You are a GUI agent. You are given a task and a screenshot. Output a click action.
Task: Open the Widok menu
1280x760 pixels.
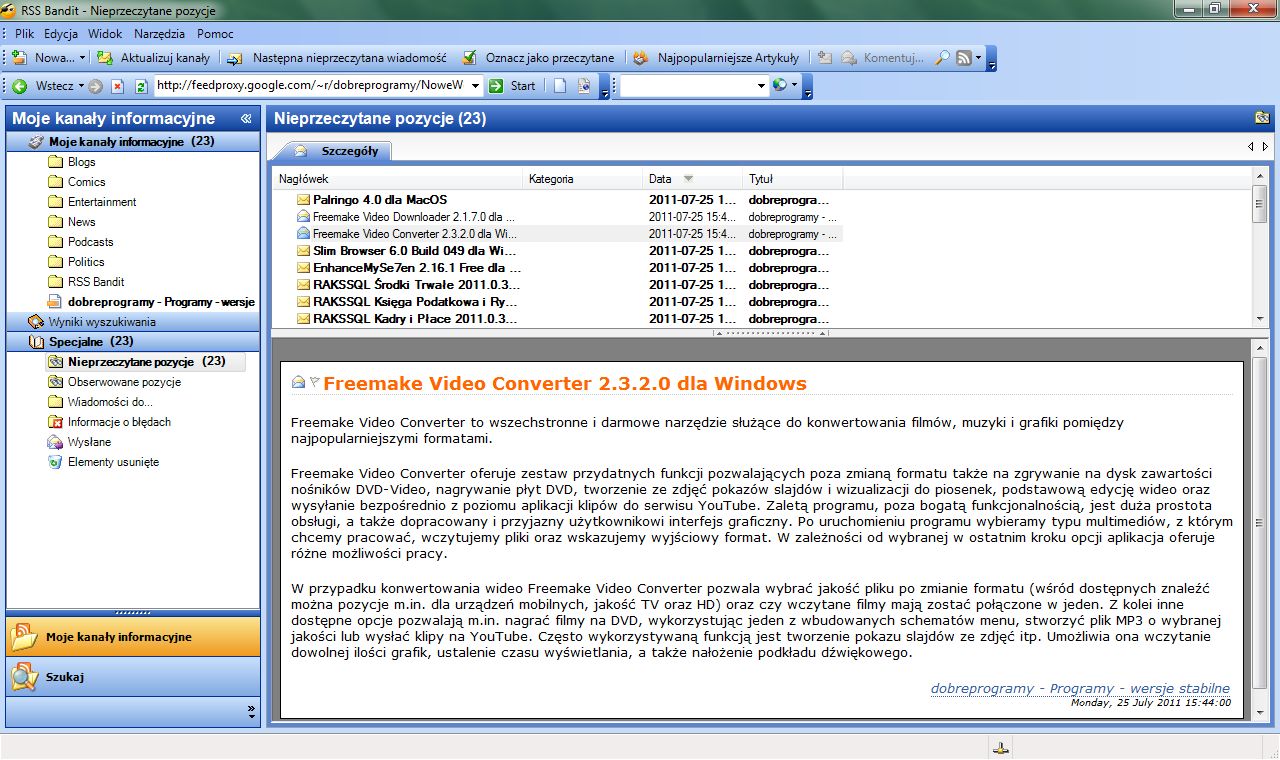(x=105, y=33)
